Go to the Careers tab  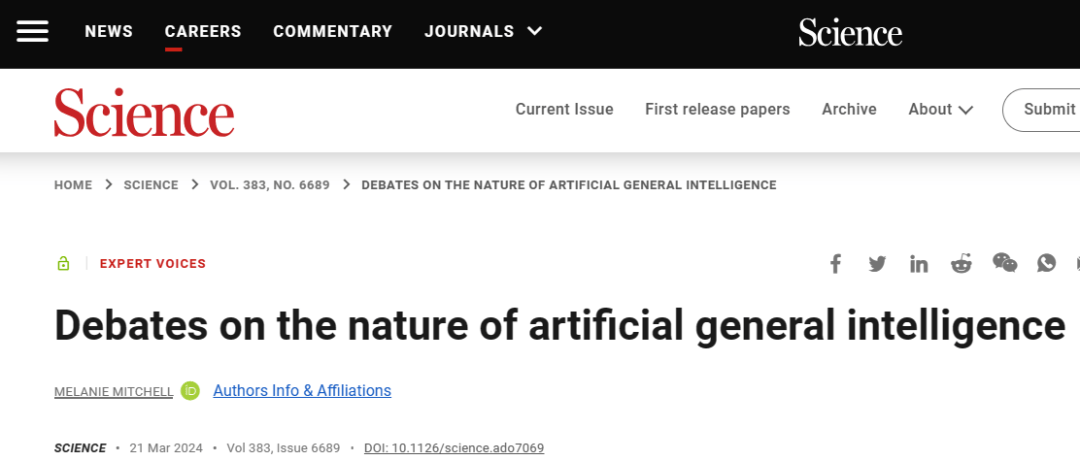tap(203, 31)
